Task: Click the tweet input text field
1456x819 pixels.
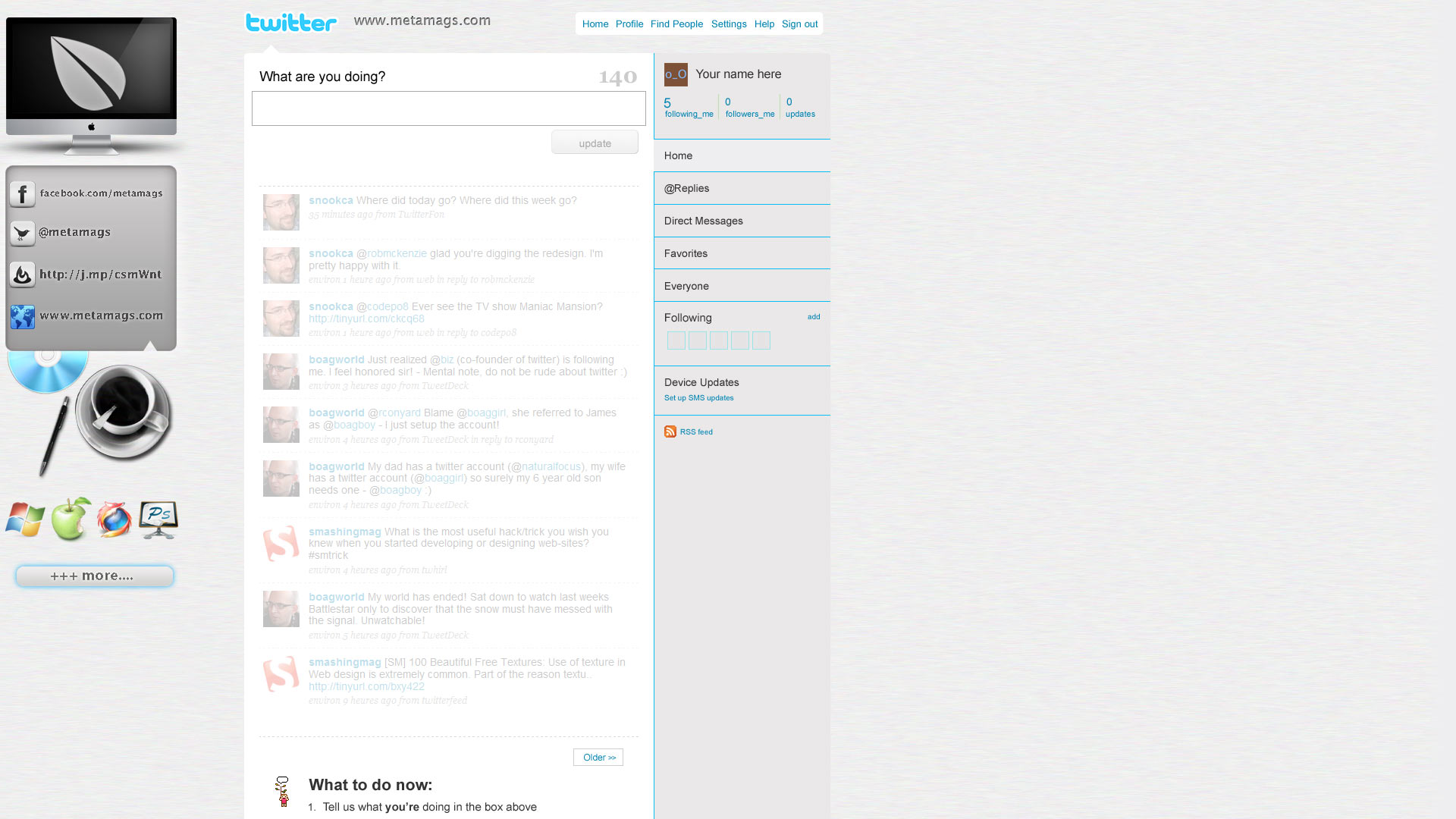Action: (x=448, y=108)
